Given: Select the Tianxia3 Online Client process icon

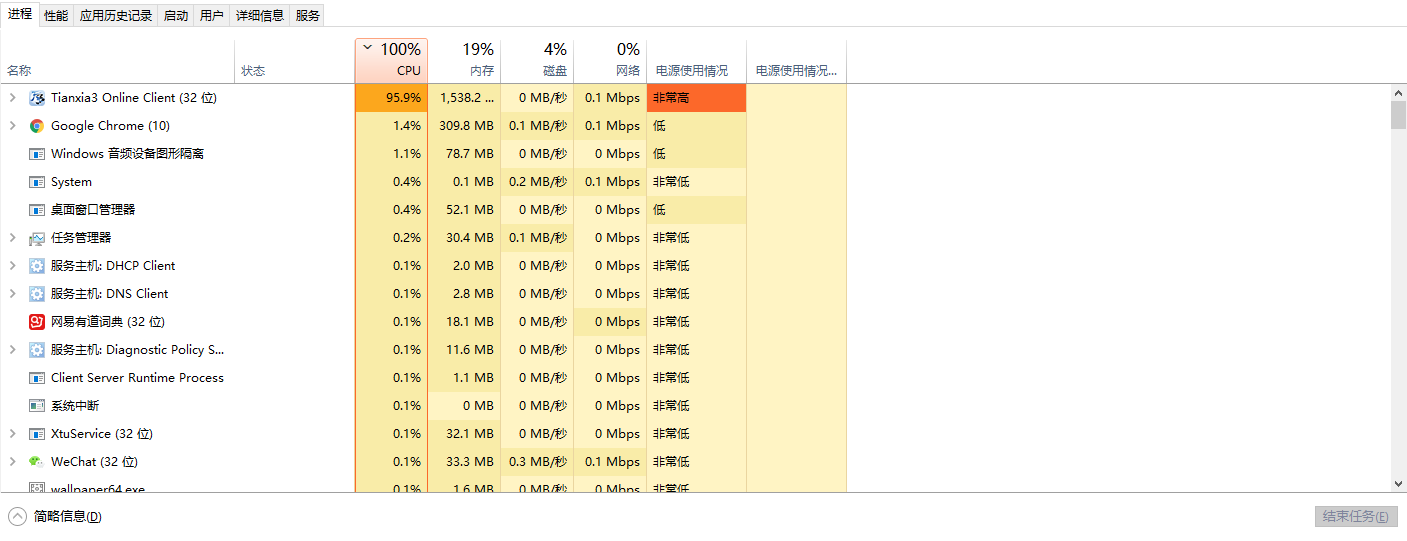Looking at the screenshot, I should [x=37, y=98].
